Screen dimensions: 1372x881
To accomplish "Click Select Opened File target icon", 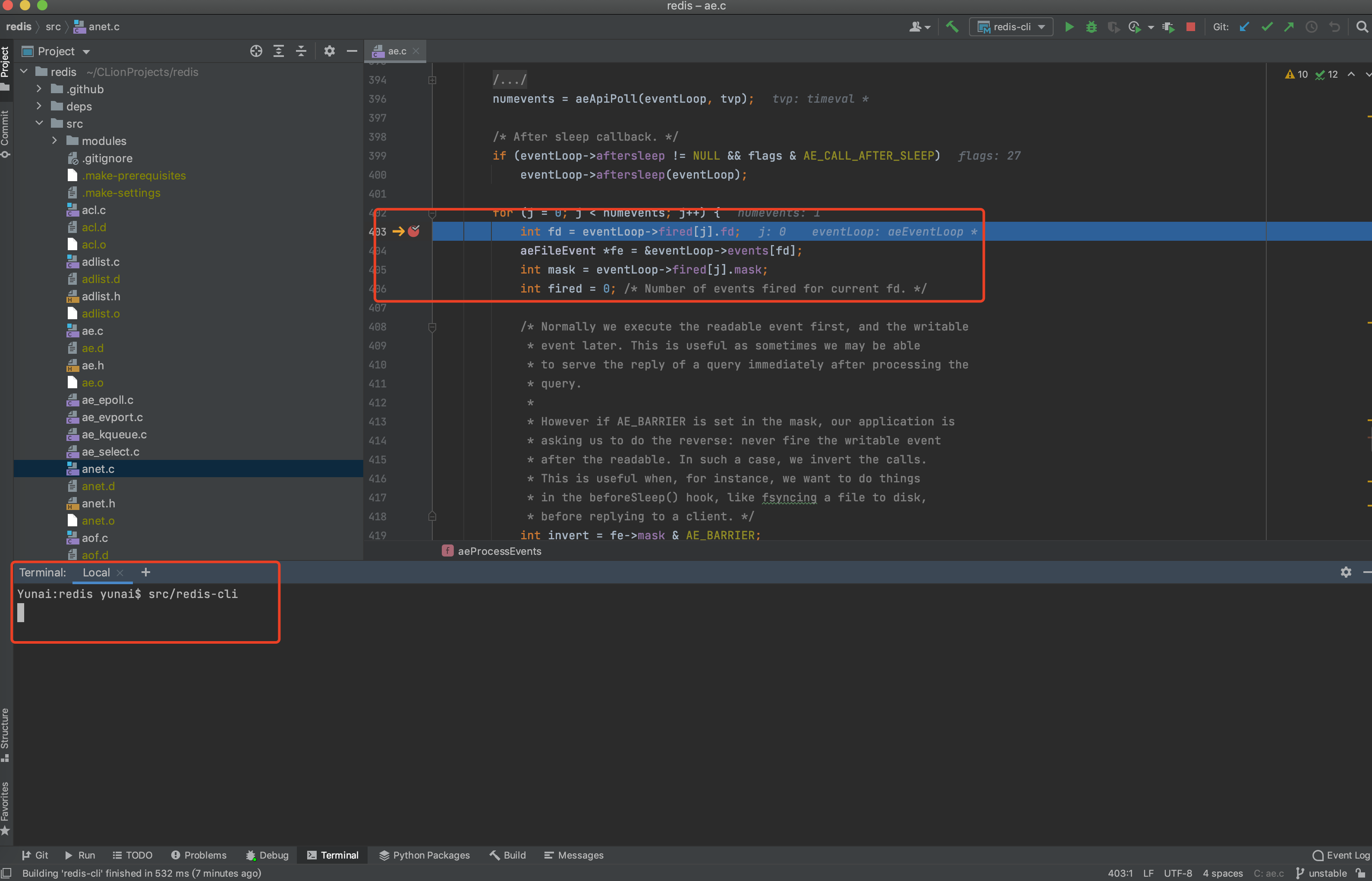I will click(x=256, y=51).
